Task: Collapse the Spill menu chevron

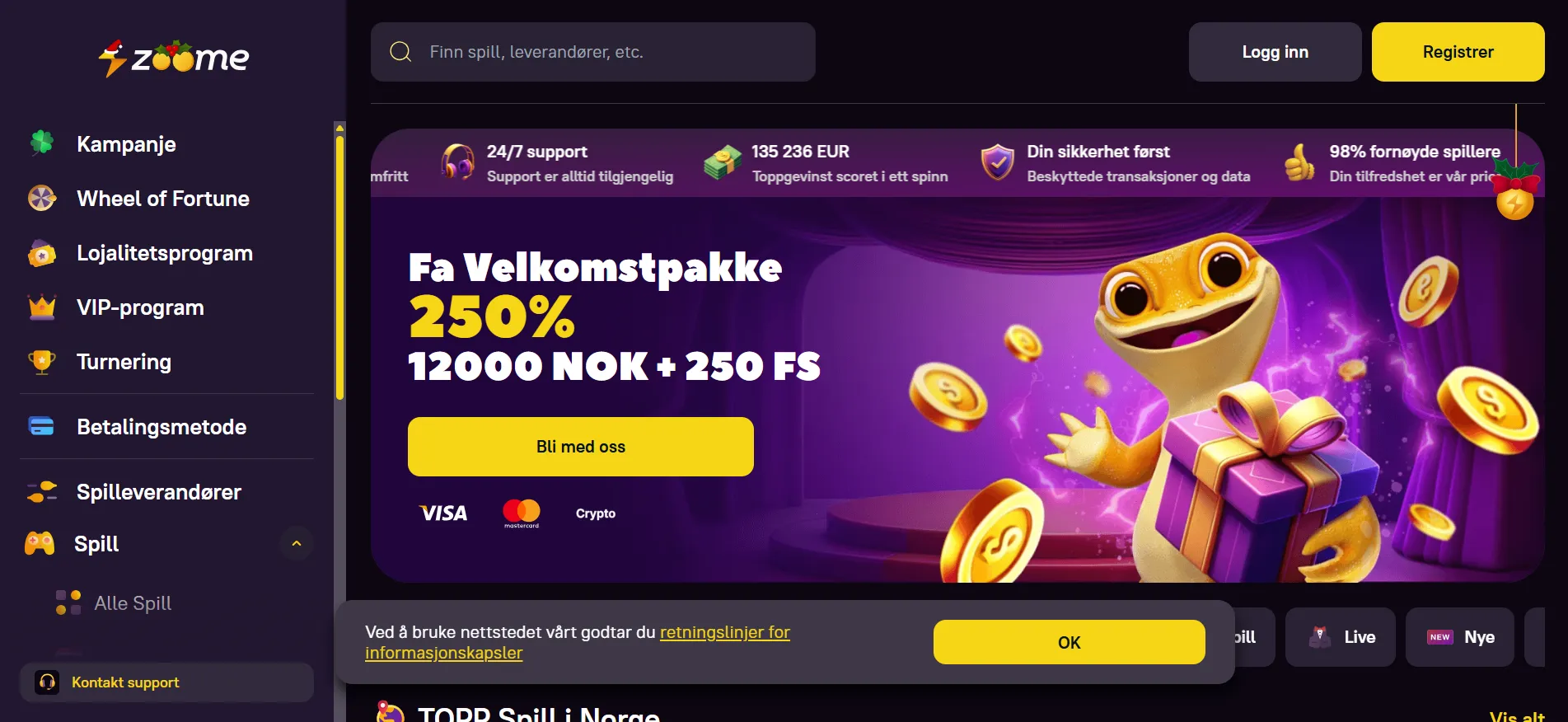Action: [297, 543]
